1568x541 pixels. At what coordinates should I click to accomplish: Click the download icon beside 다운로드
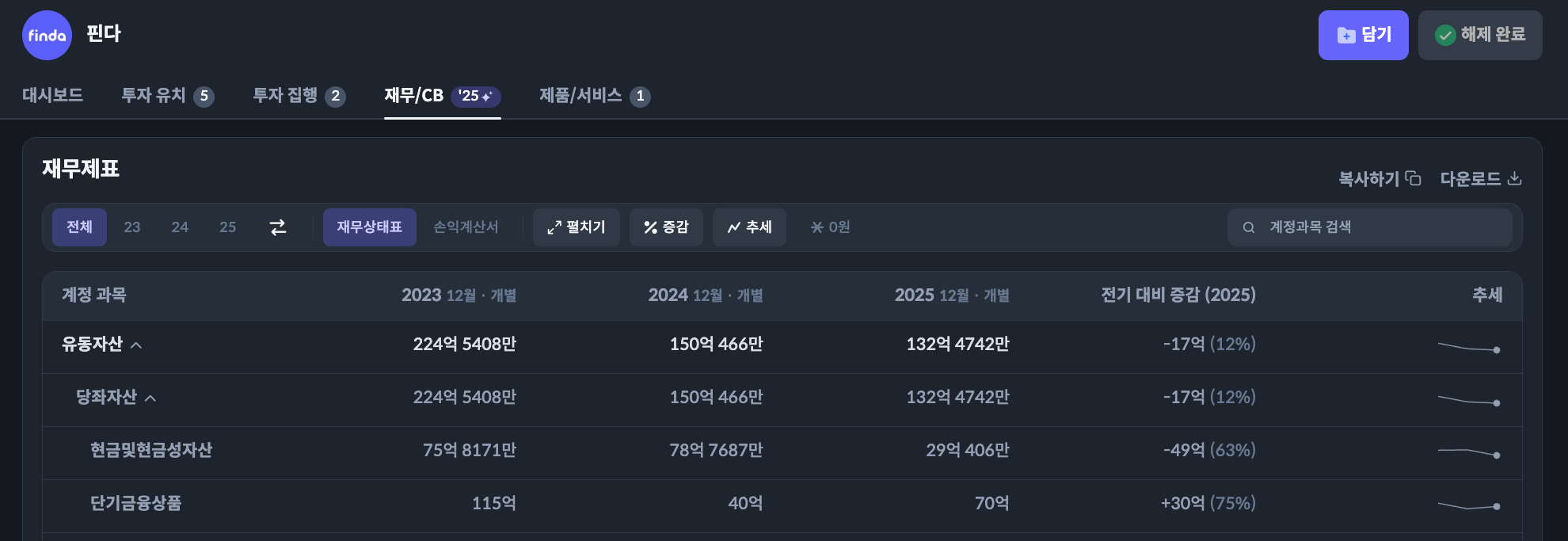[1514, 178]
